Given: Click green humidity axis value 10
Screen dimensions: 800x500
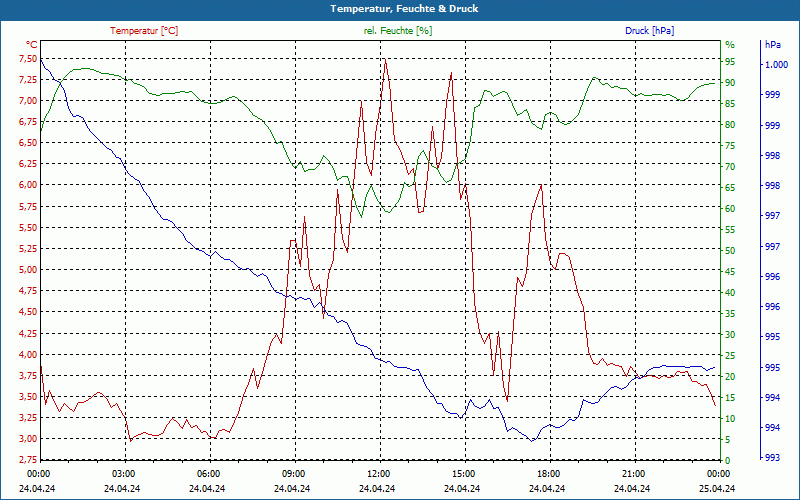Looking at the screenshot, I should (730, 419).
